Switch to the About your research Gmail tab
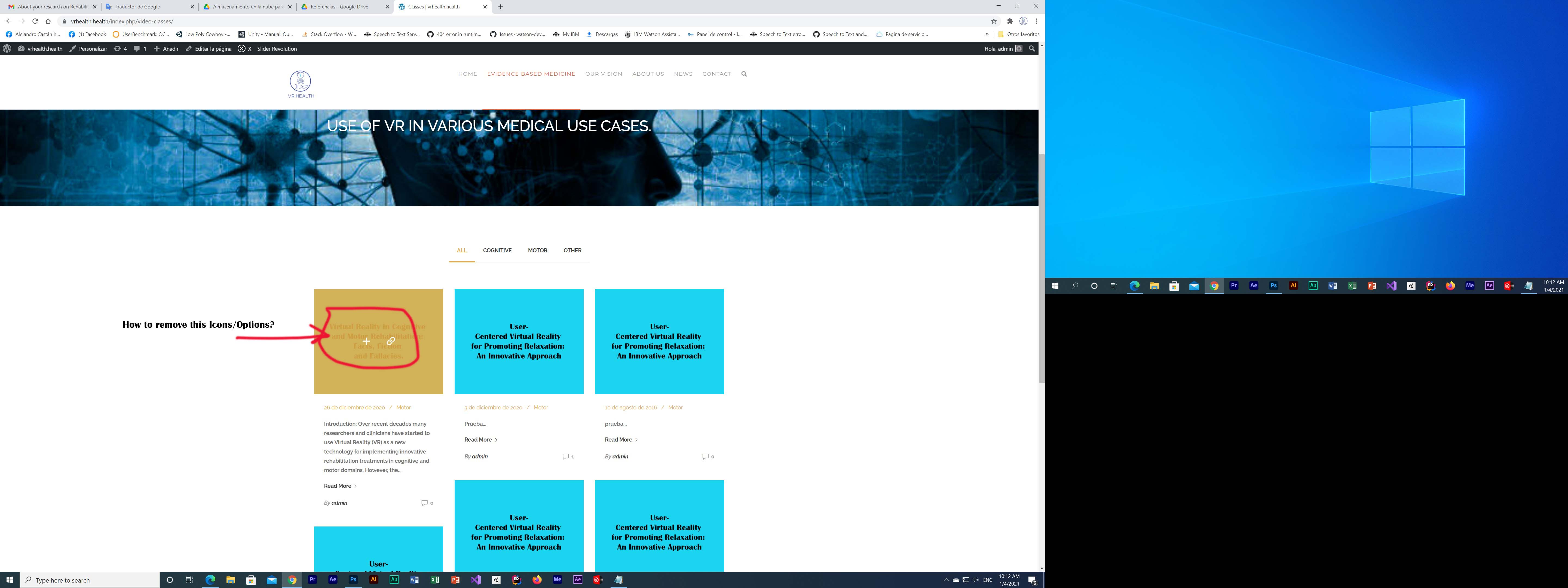This screenshot has height=588, width=1568. coord(52,7)
